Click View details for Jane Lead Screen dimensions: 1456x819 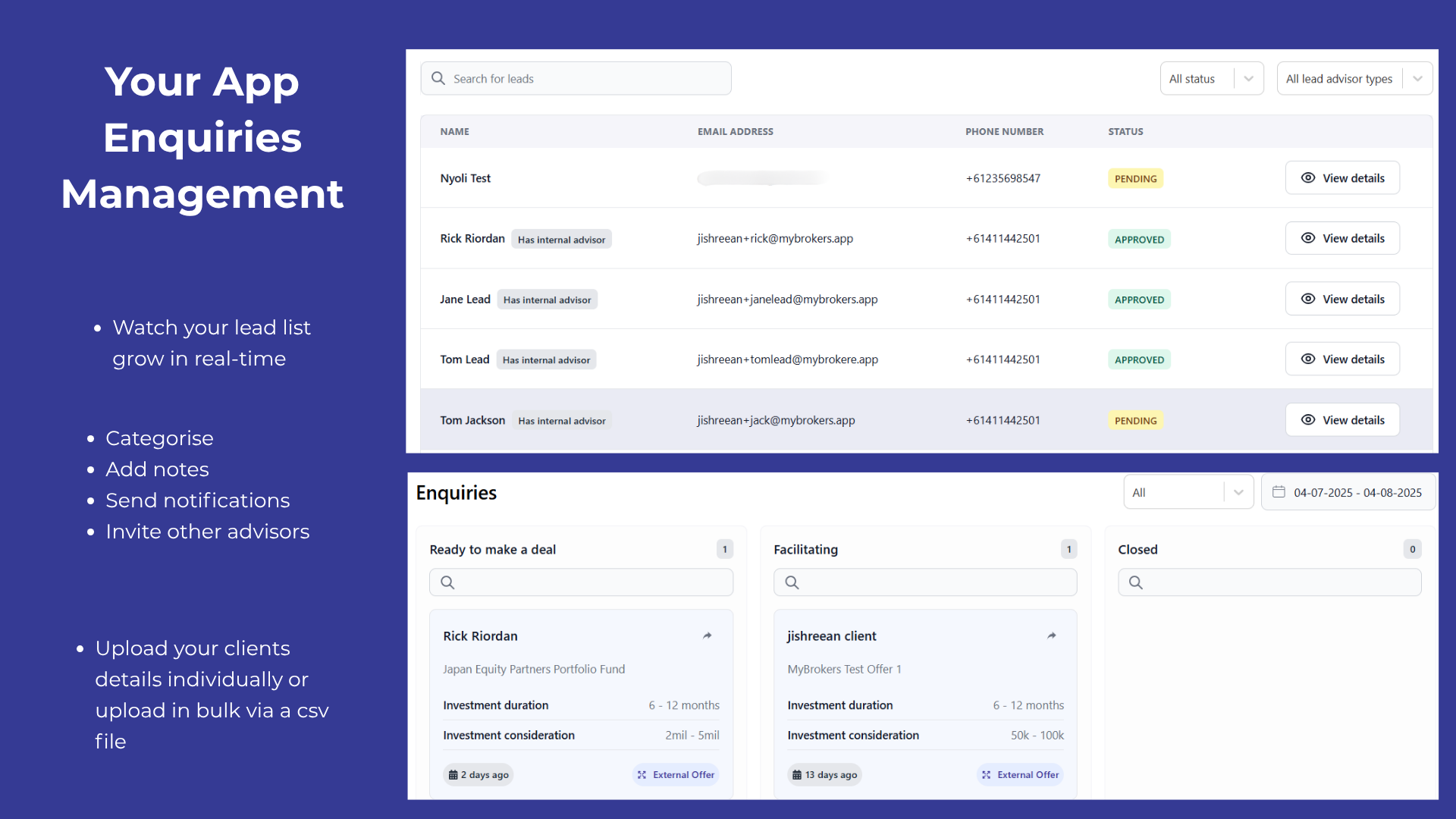pyautogui.click(x=1341, y=299)
